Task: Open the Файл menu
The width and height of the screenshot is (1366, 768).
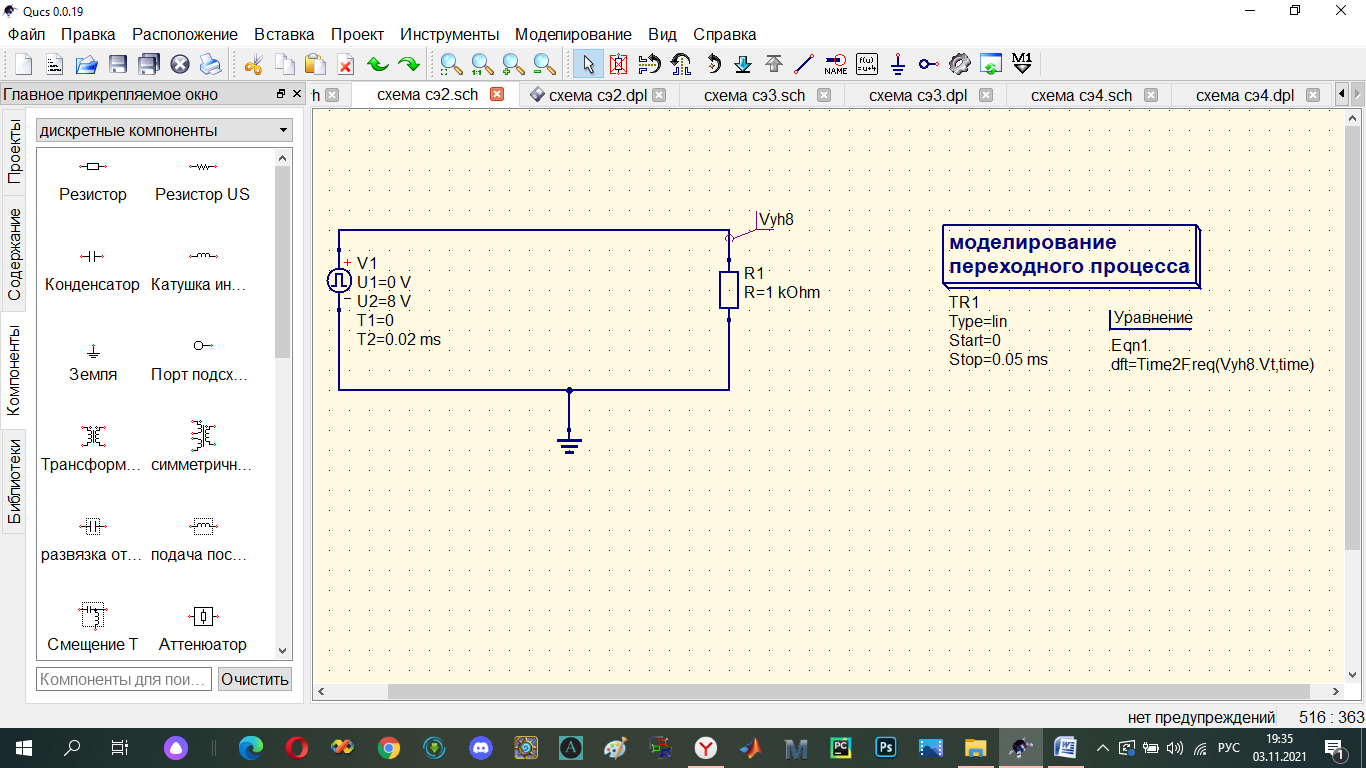Action: pos(26,34)
